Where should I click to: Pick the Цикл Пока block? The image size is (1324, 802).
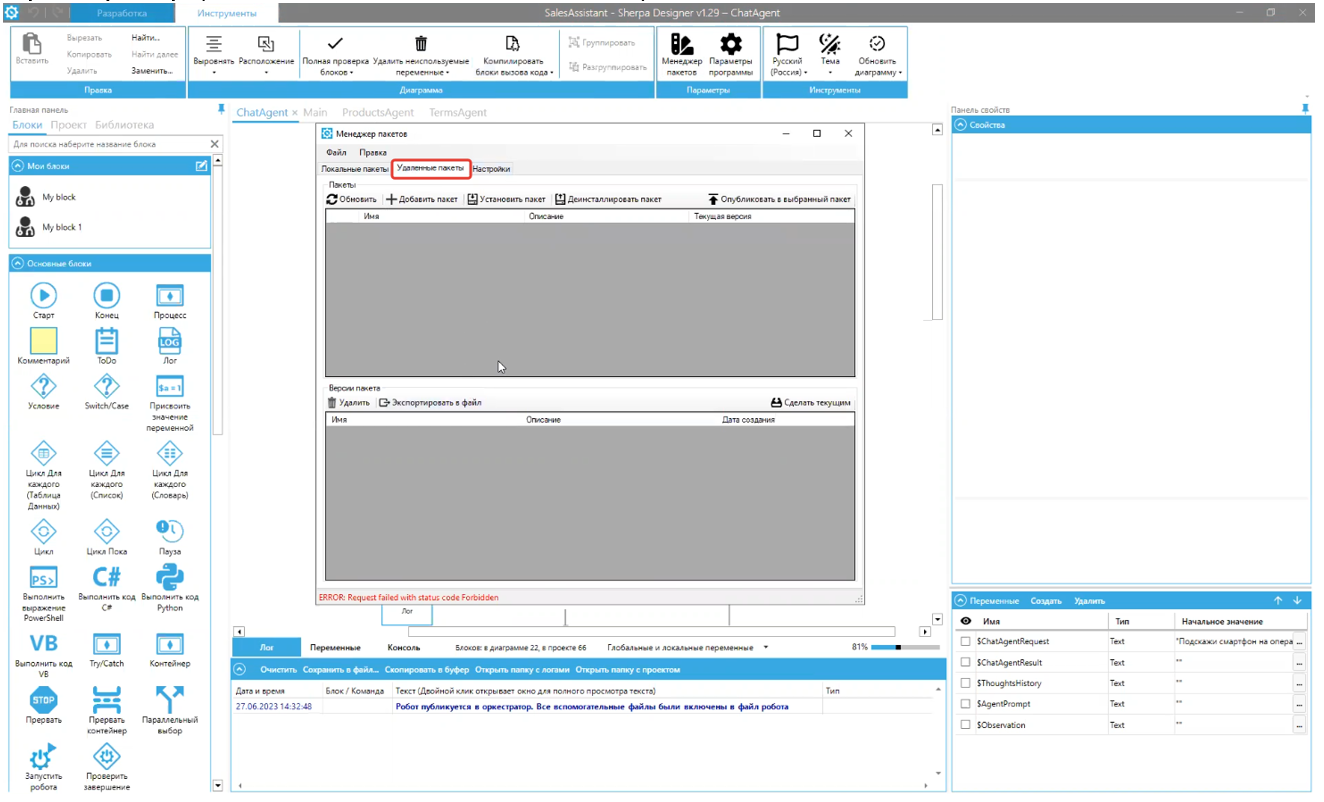107,537
